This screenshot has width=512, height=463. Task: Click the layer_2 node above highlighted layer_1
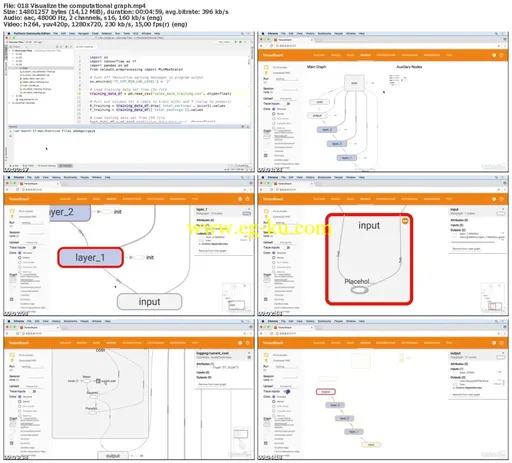point(70,212)
